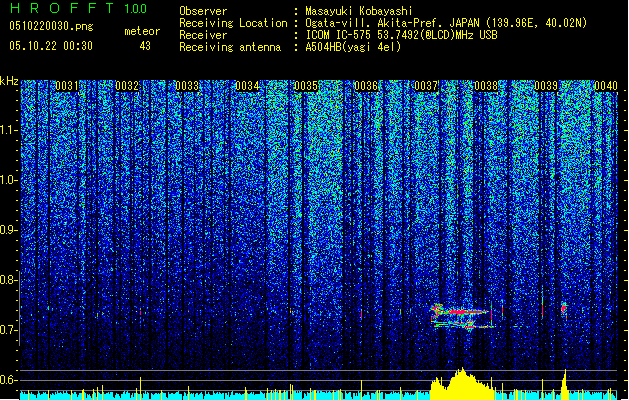Click time marker 0039
The image size is (629, 400).
[546, 86]
